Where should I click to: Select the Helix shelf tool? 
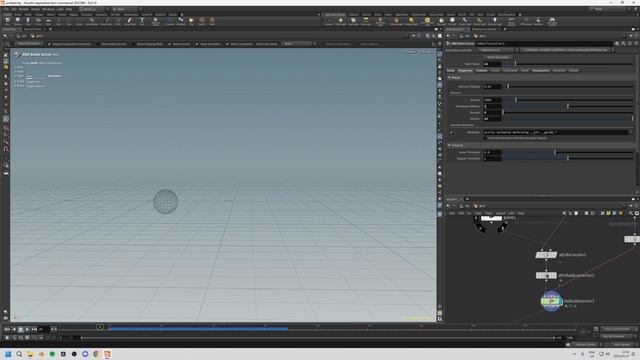click(212, 21)
